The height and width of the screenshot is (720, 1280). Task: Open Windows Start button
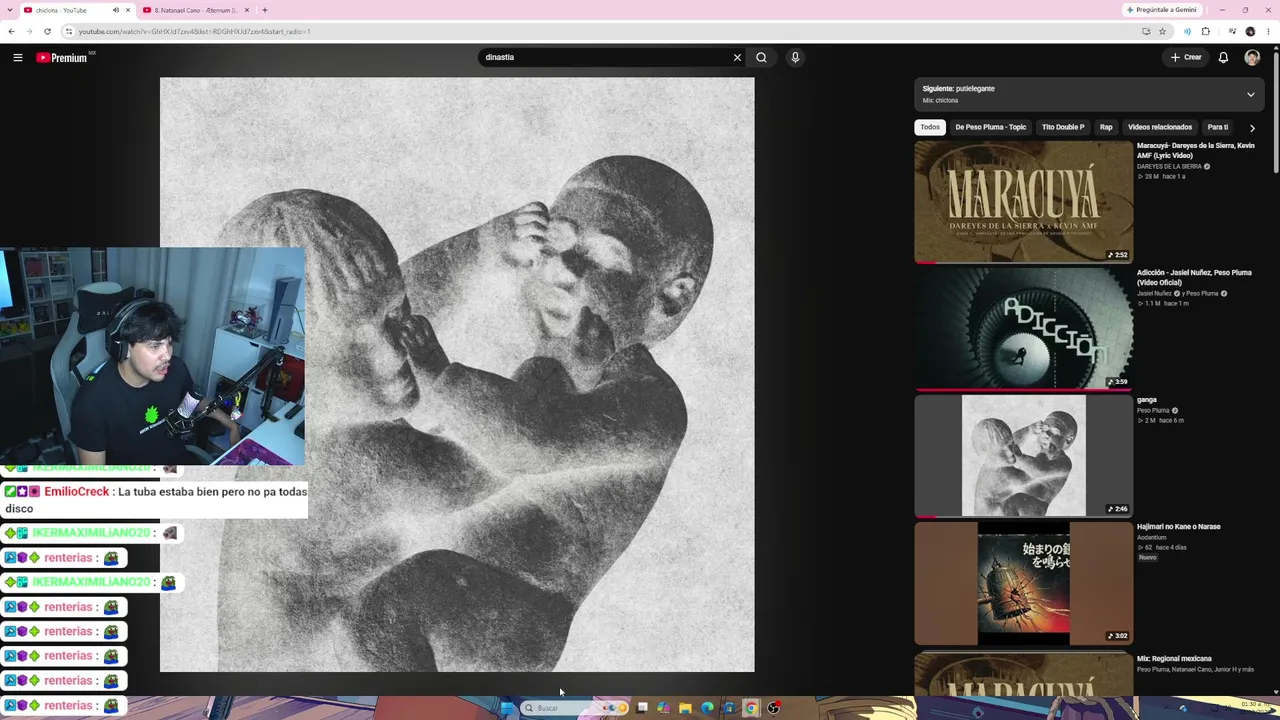[x=507, y=708]
